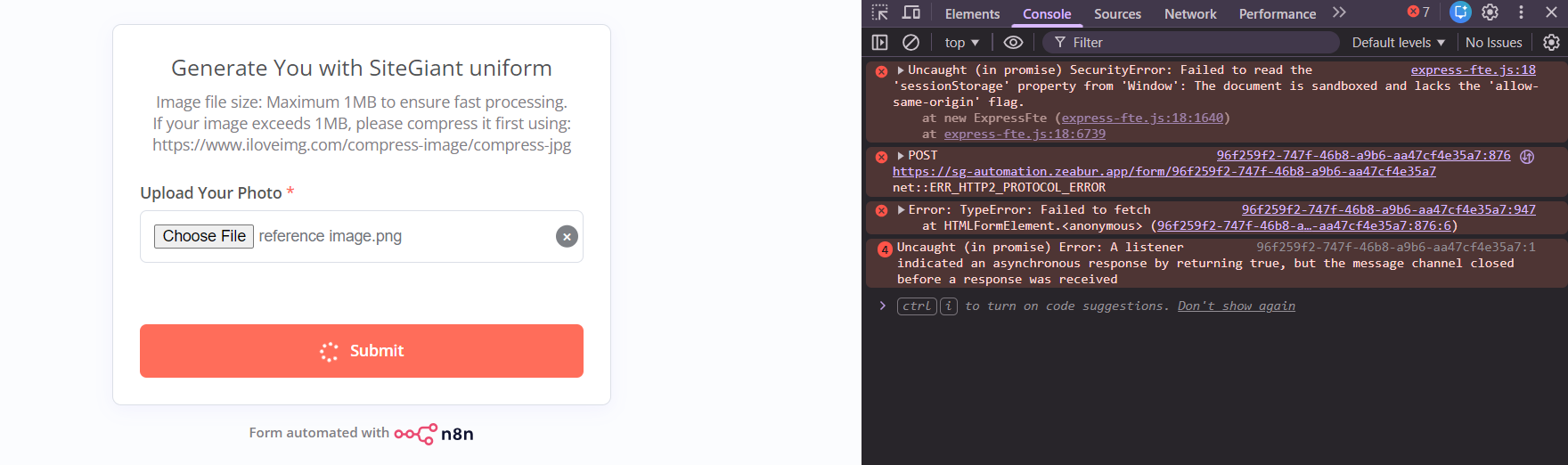Click the 'reference image.png' file name
Viewport: 1568px width, 465px height.
coord(330,236)
